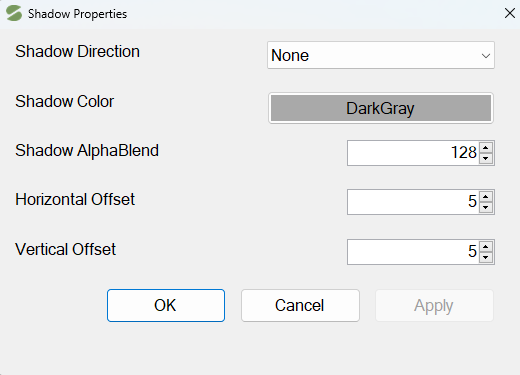Open the Shadow Direction dropdown
This screenshot has height=375, width=520.
point(381,55)
